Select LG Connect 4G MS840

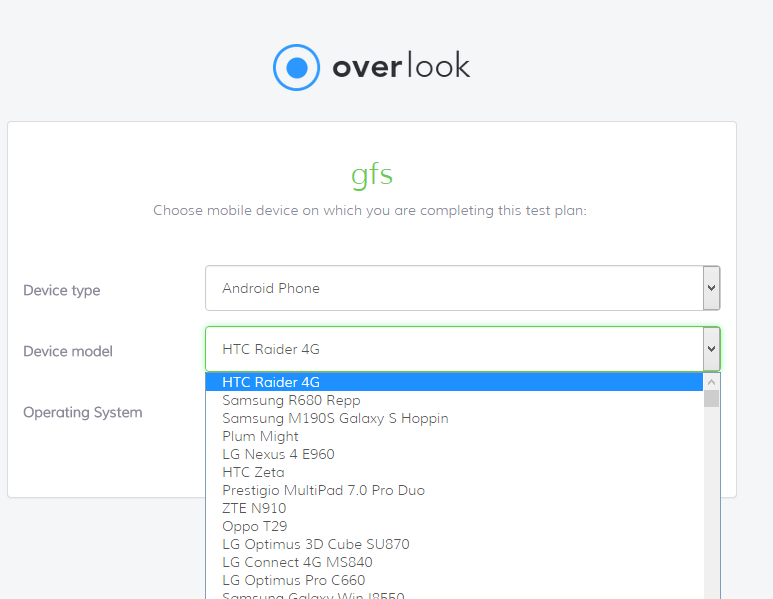pyautogui.click(x=454, y=562)
